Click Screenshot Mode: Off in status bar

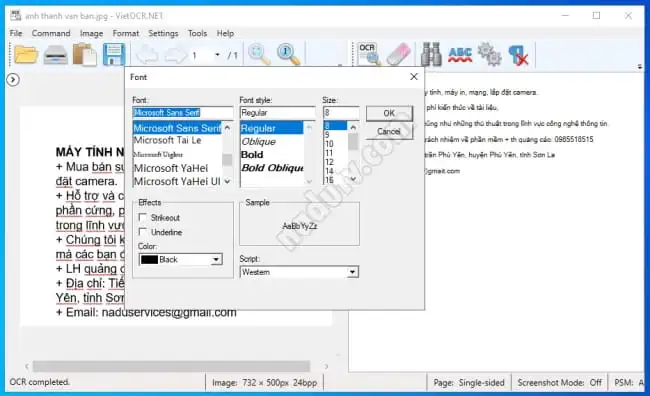[559, 382]
